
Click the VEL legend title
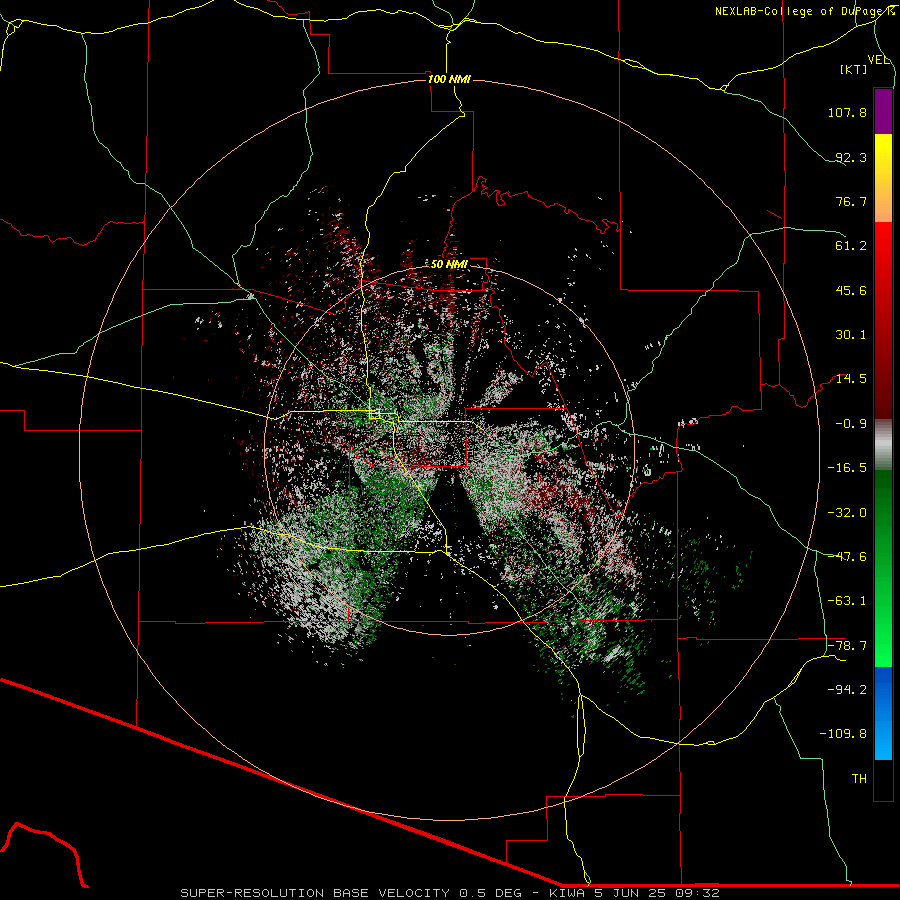[x=878, y=60]
